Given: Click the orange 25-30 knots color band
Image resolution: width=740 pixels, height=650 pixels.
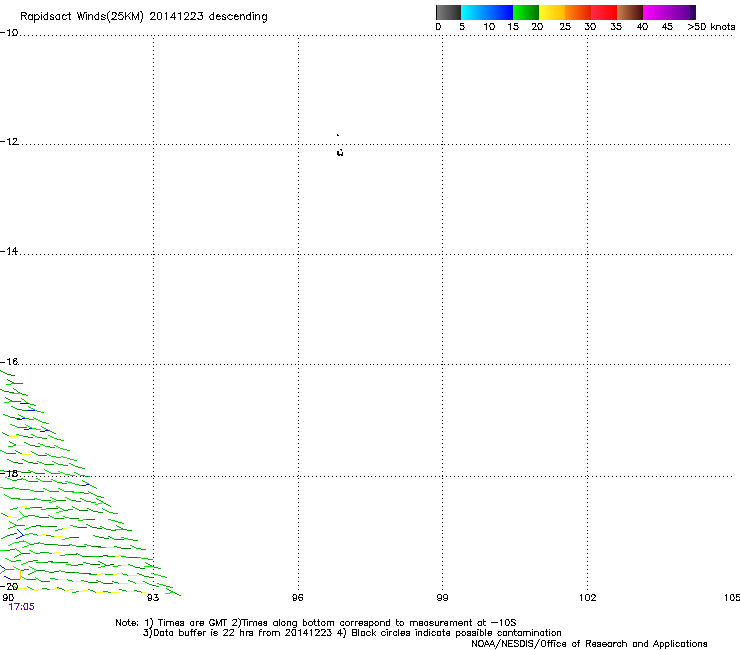Looking at the screenshot, I should point(578,12).
